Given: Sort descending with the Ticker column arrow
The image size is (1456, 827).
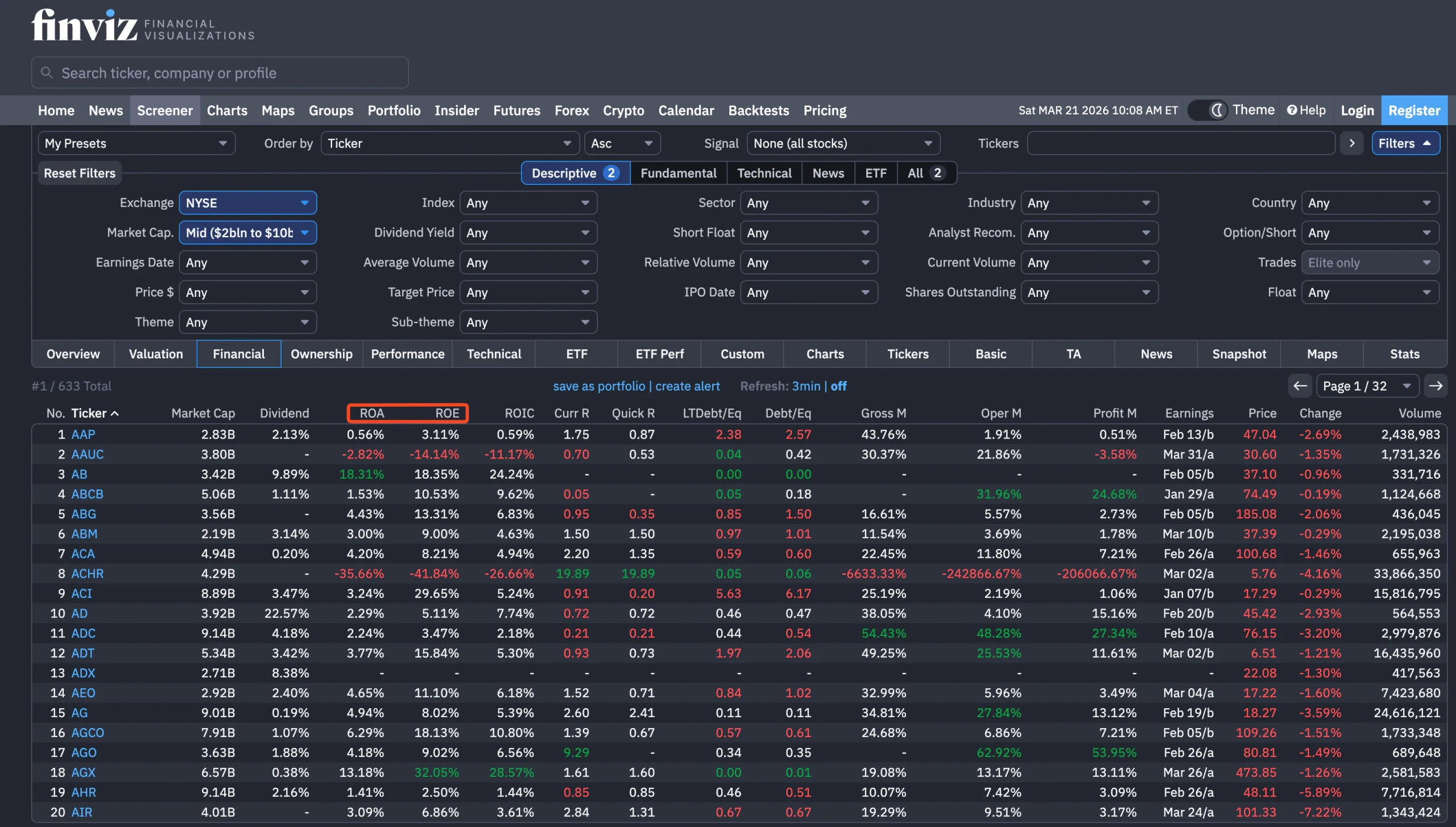Looking at the screenshot, I should pyautogui.click(x=114, y=413).
